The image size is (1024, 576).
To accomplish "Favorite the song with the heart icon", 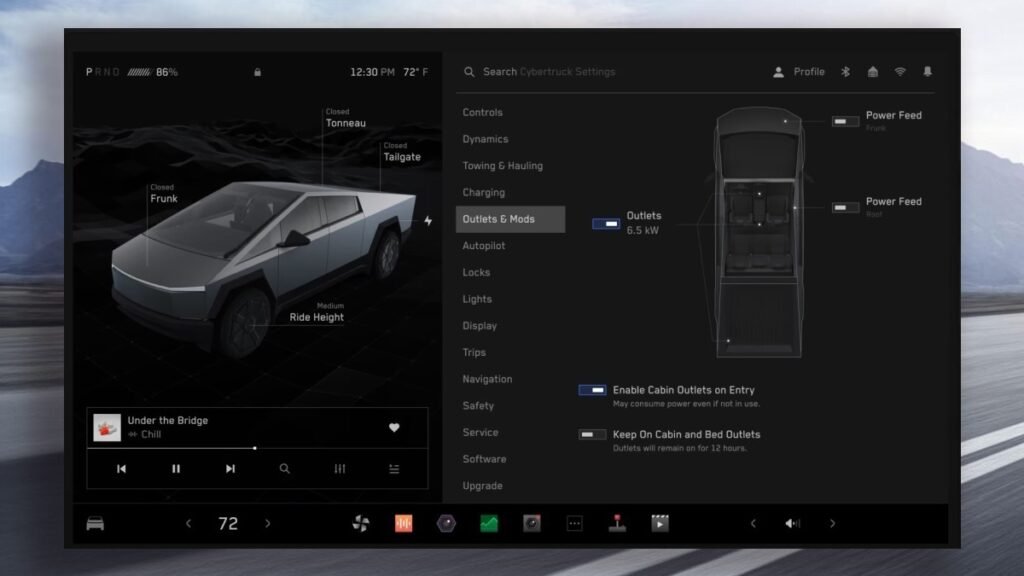I will click(394, 428).
